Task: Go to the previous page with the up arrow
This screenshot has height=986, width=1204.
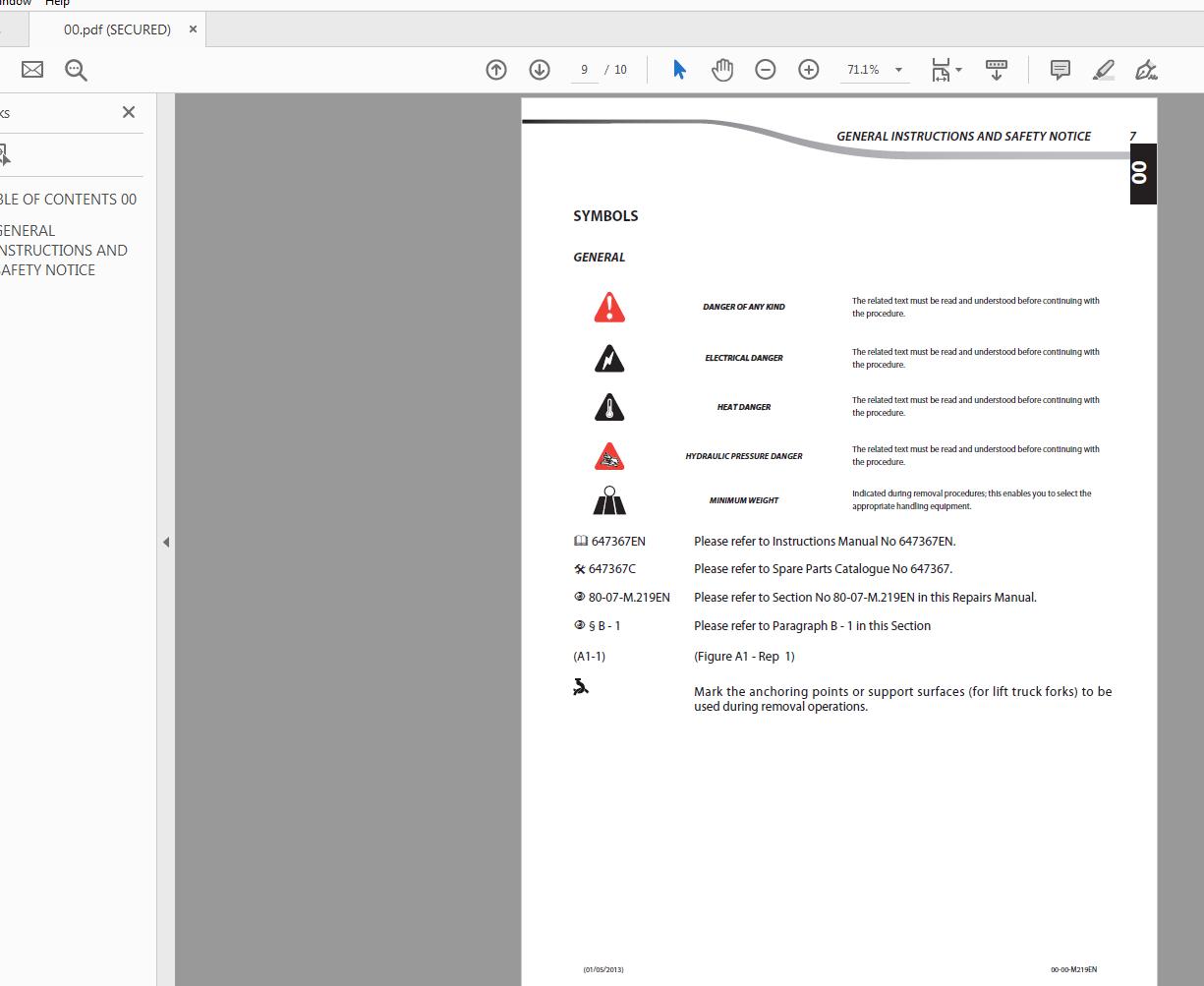Action: (495, 70)
